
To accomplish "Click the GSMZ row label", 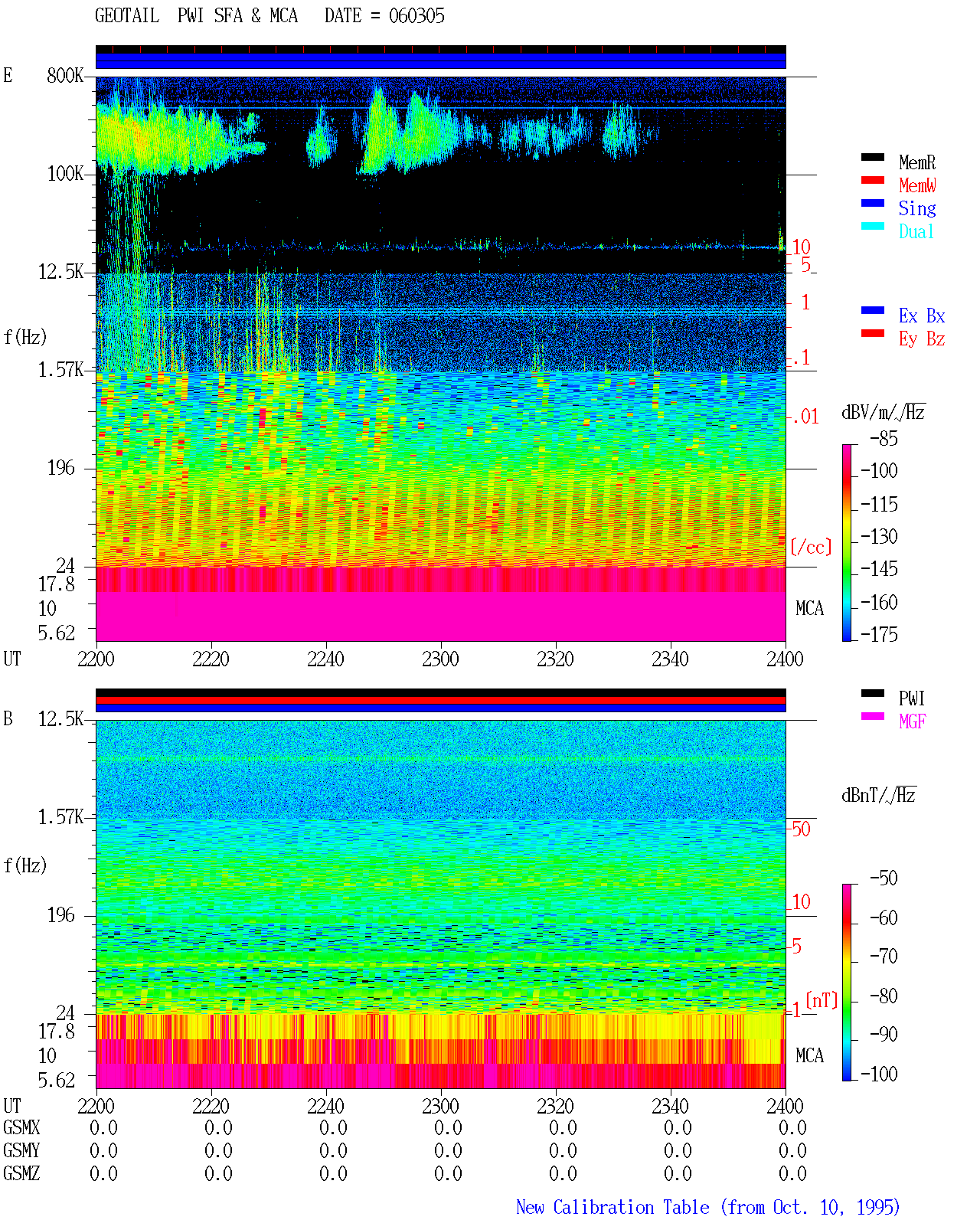I will (21, 1173).
